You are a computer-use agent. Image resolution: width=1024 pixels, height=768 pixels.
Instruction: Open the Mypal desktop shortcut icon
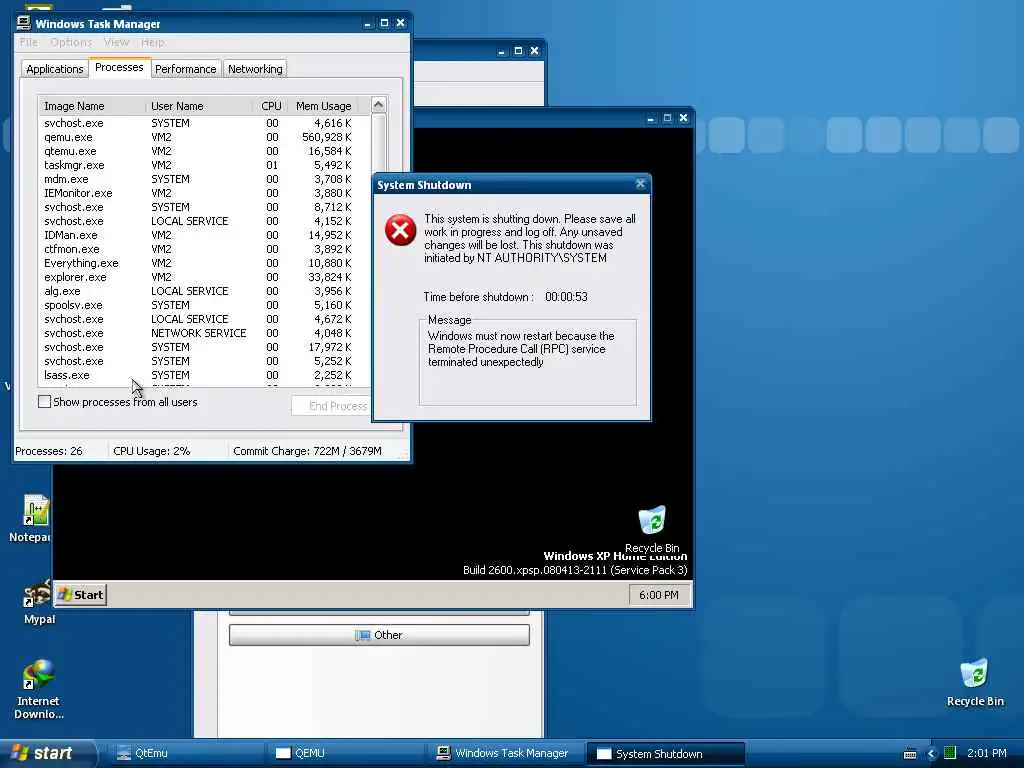pyautogui.click(x=37, y=595)
